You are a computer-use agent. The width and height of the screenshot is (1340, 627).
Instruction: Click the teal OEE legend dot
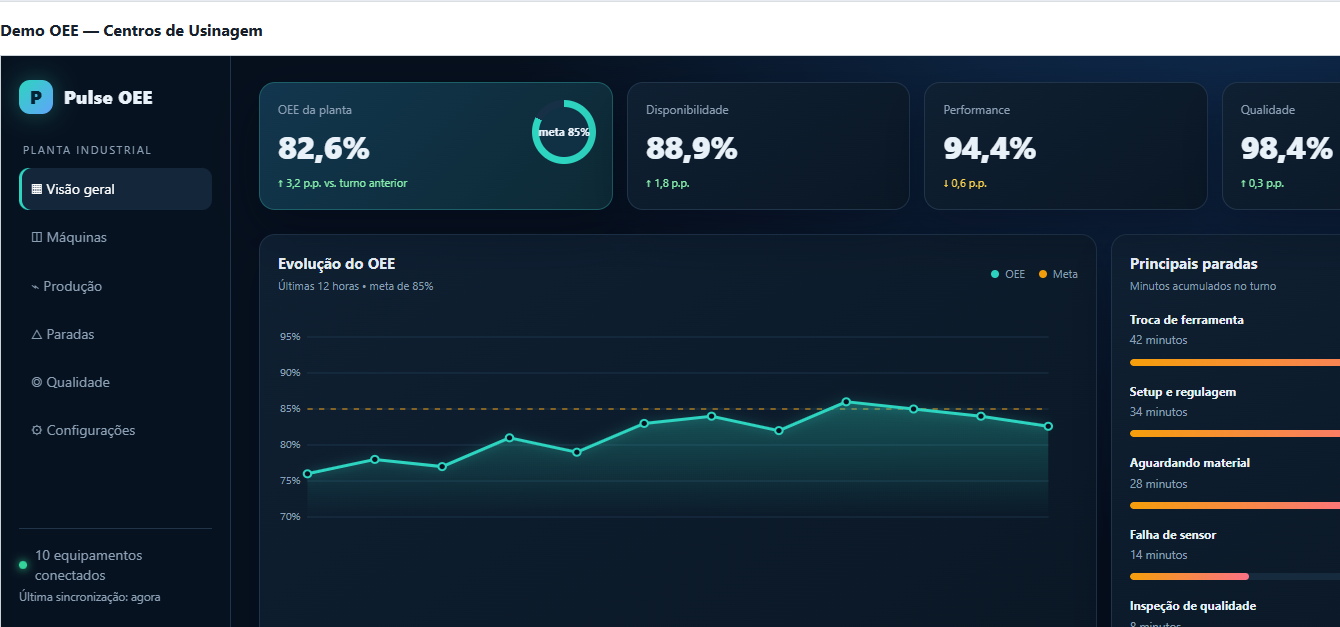[x=994, y=274]
